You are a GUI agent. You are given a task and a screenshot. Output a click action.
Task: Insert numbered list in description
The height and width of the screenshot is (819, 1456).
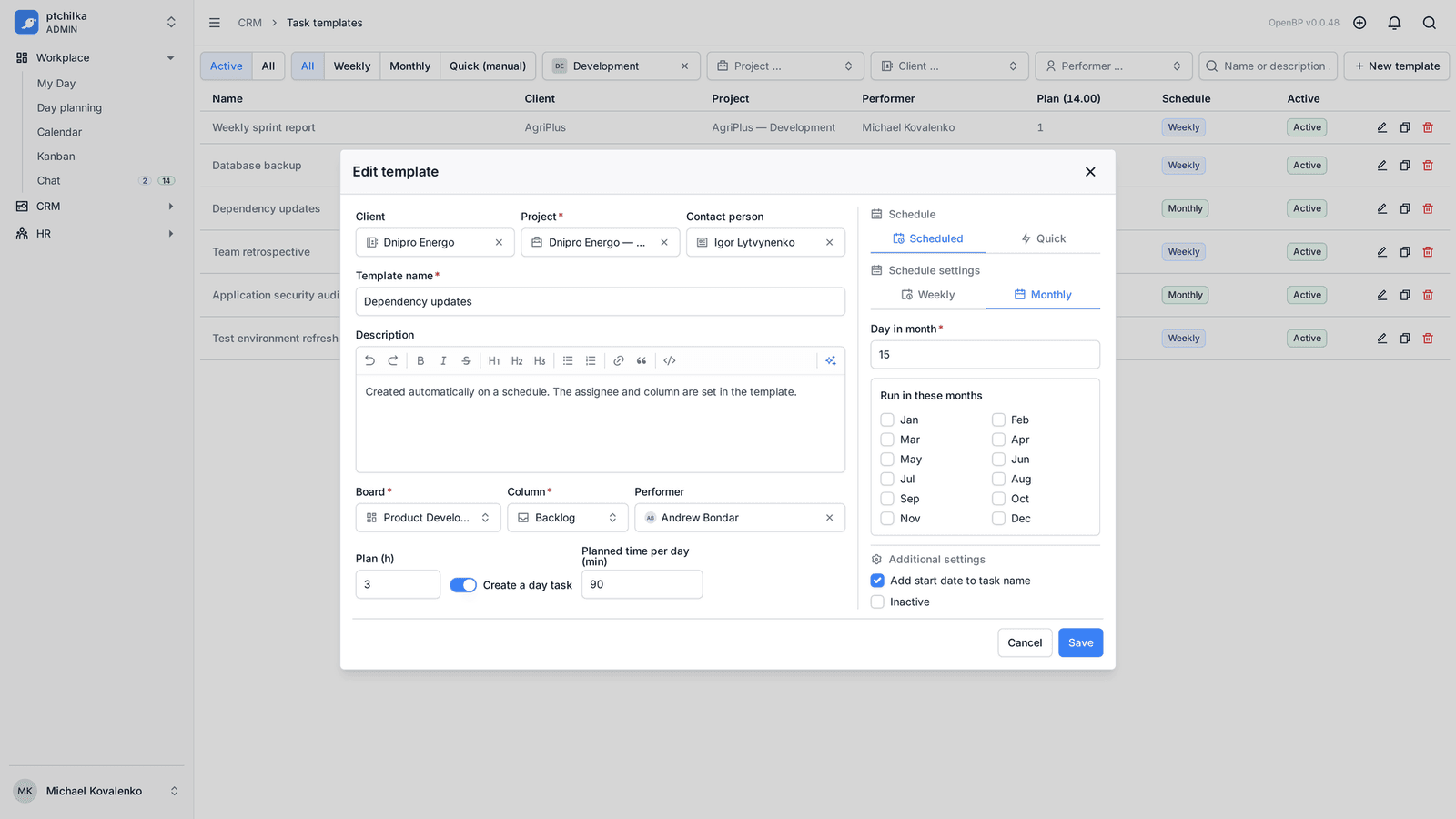pos(591,360)
